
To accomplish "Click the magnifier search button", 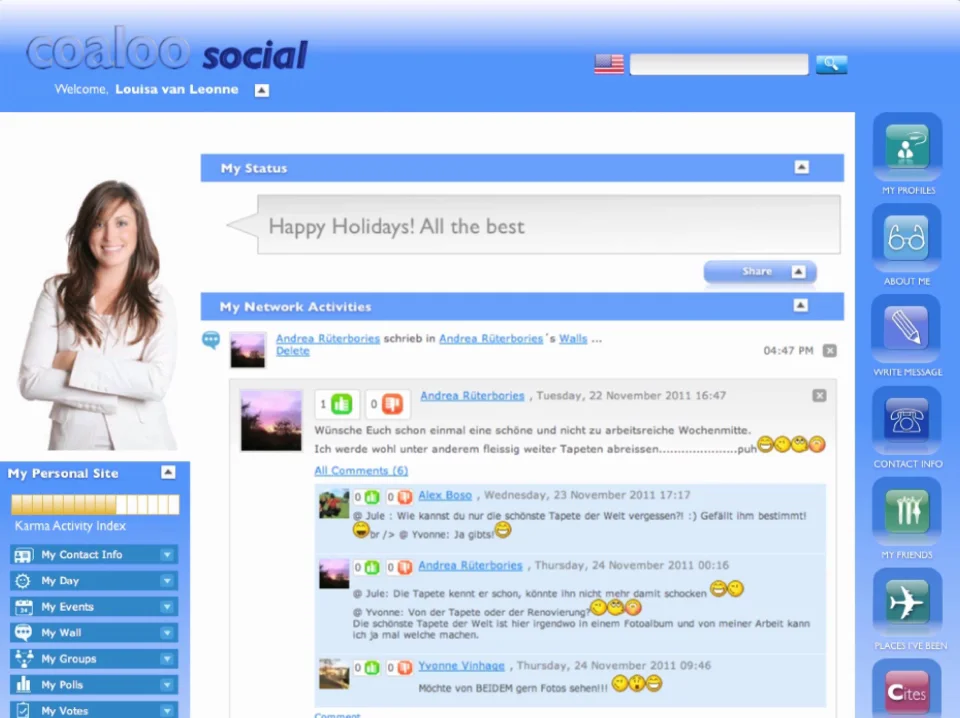I will pyautogui.click(x=831, y=64).
